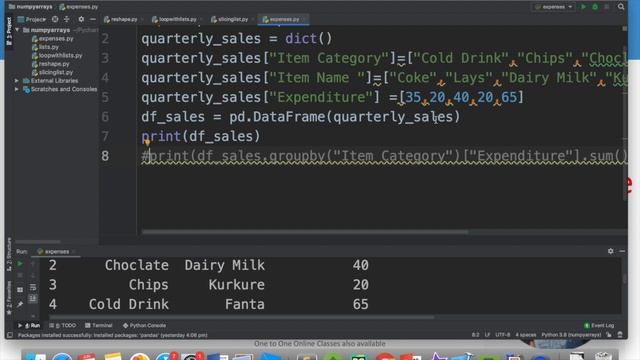Open the Run bottom tool tab
Viewport: 640px width, 360px height.
[29, 325]
